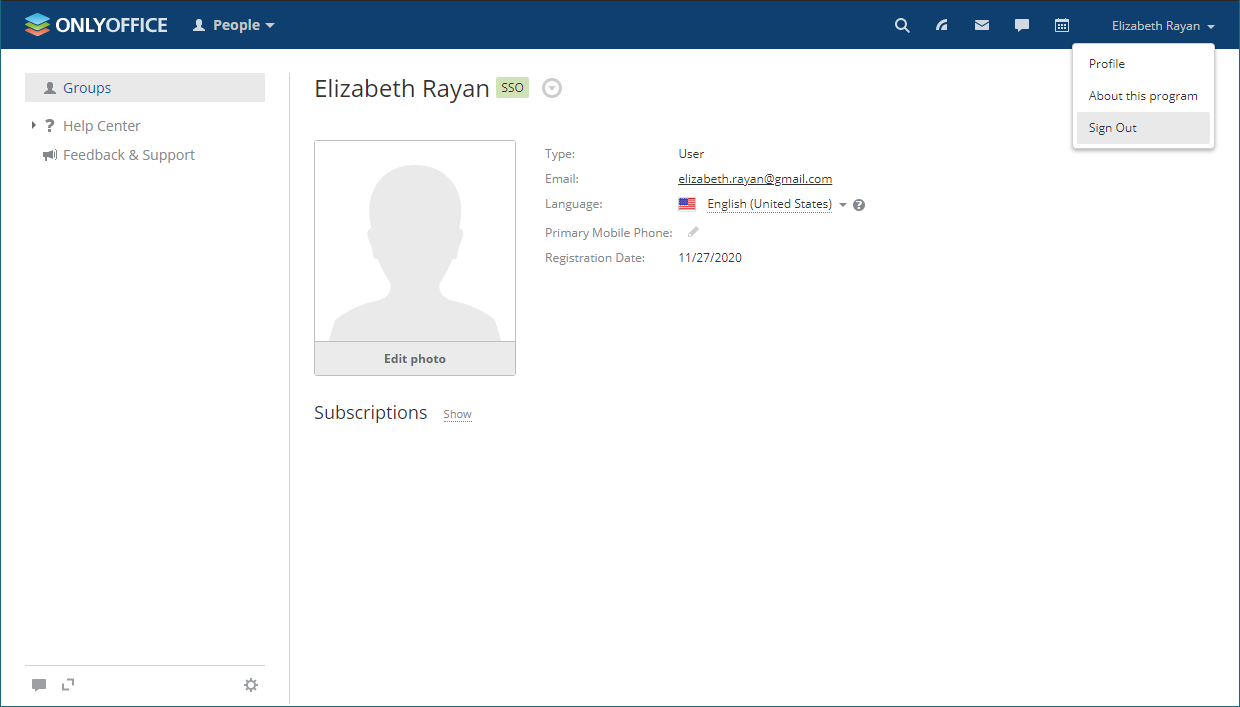
Task: Open the People module dropdown
Action: coord(233,25)
